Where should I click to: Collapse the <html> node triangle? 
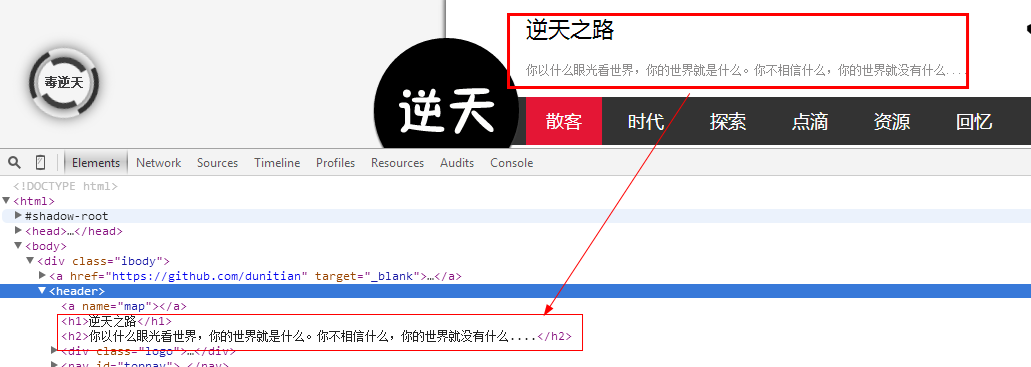7,201
